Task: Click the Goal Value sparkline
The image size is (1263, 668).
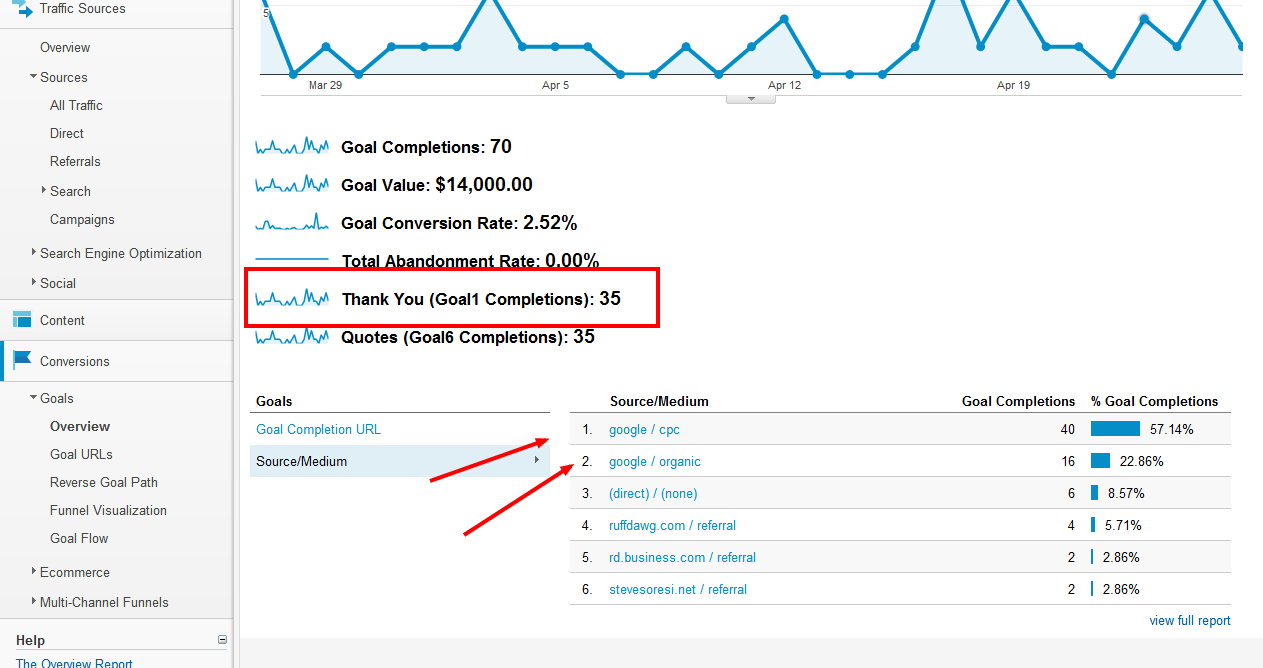Action: coord(292,185)
